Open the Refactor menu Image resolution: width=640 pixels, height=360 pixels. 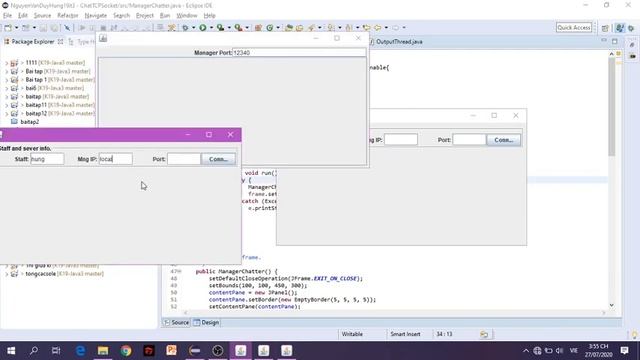[67, 16]
